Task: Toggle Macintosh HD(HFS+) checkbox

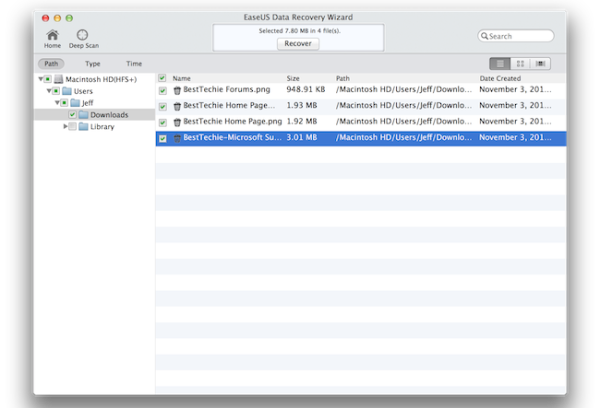Action: 47,79
